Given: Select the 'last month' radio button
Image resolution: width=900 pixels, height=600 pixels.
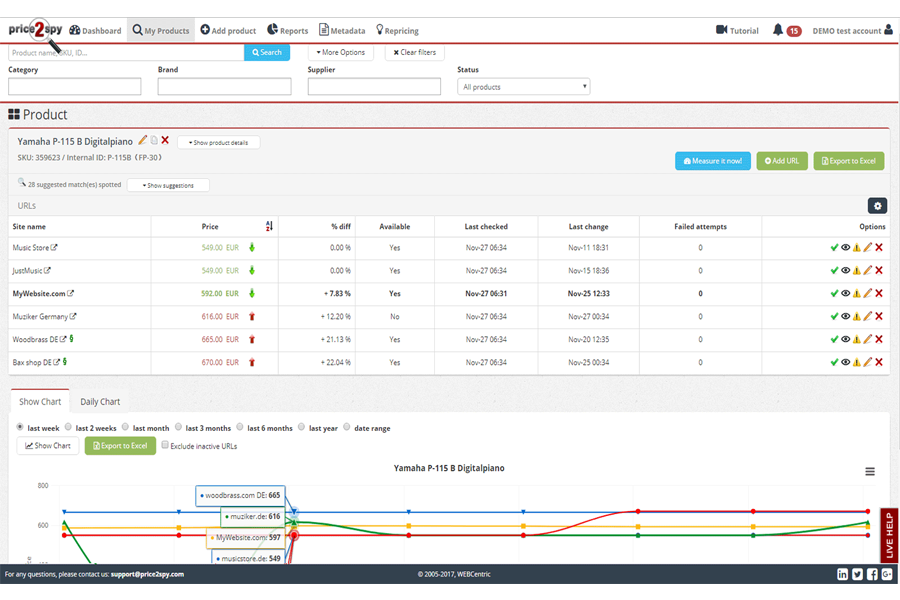Looking at the screenshot, I should (x=125, y=427).
